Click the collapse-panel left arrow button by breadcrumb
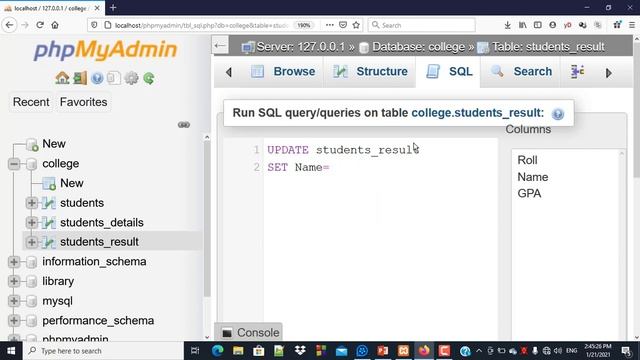This screenshot has height=360, width=640. click(220, 46)
